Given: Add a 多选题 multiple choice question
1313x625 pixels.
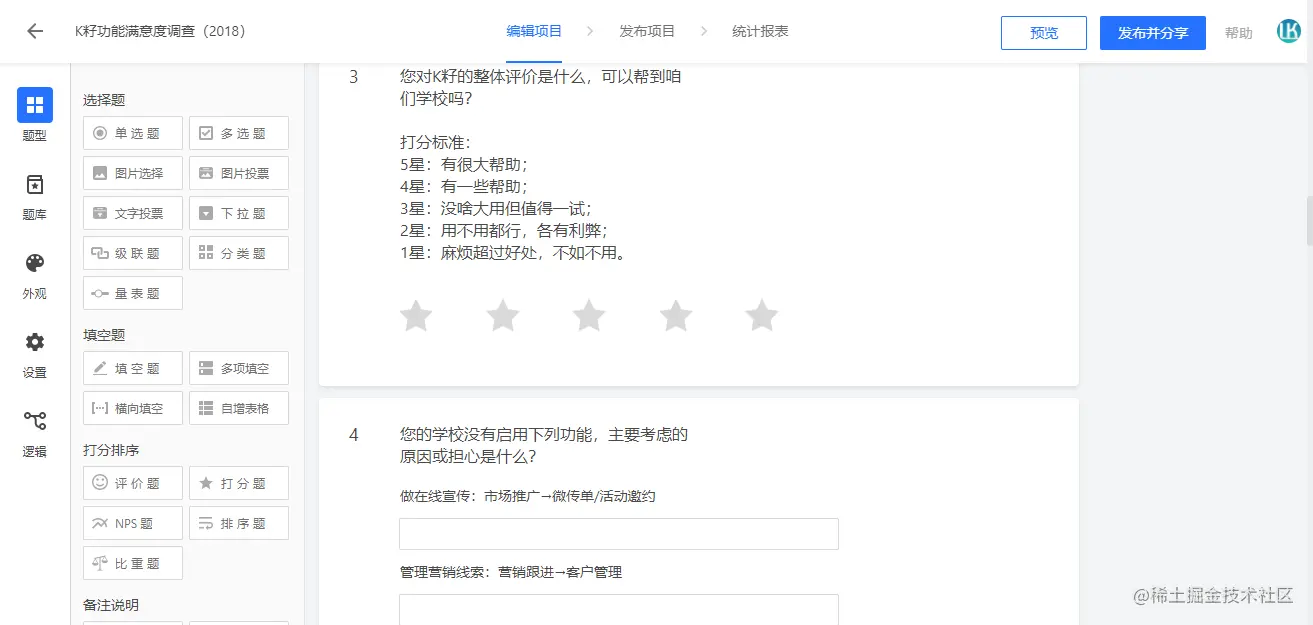Looking at the screenshot, I should click(239, 133).
